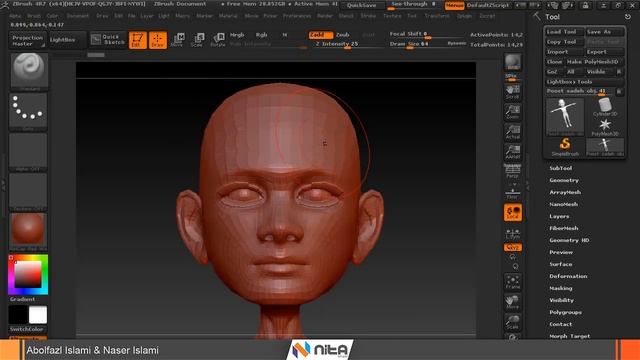The width and height of the screenshot is (640, 360).
Task: Open the Preferences menu
Action: pos(297,16)
